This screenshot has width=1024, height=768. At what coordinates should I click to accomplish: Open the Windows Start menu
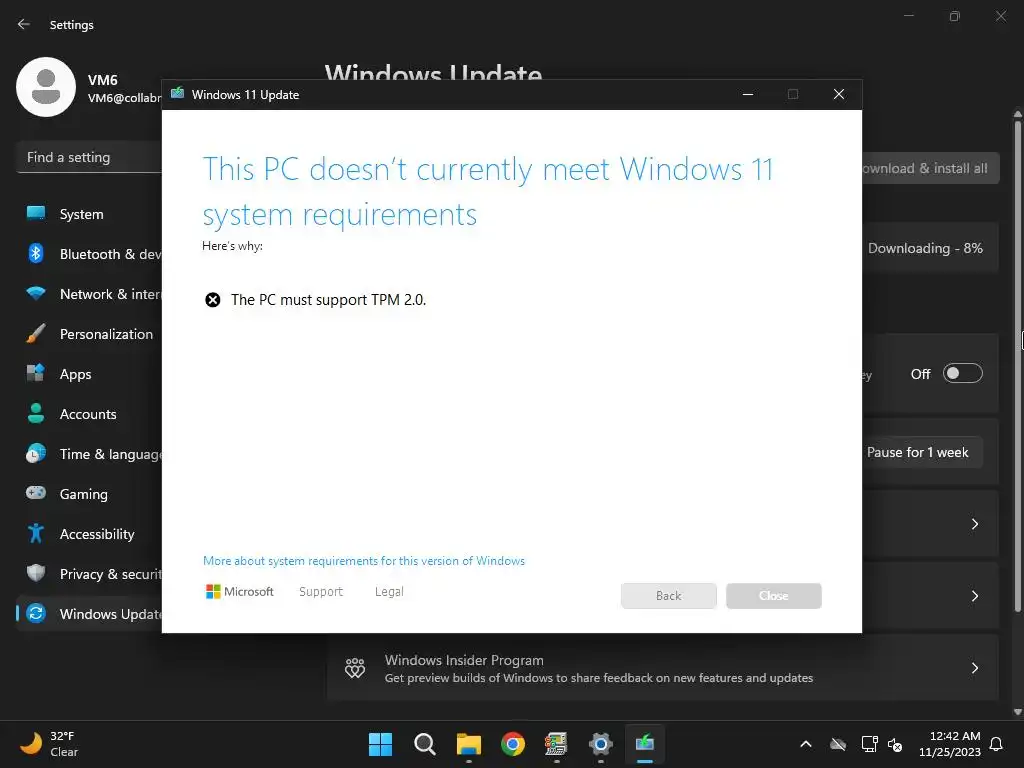tap(380, 744)
